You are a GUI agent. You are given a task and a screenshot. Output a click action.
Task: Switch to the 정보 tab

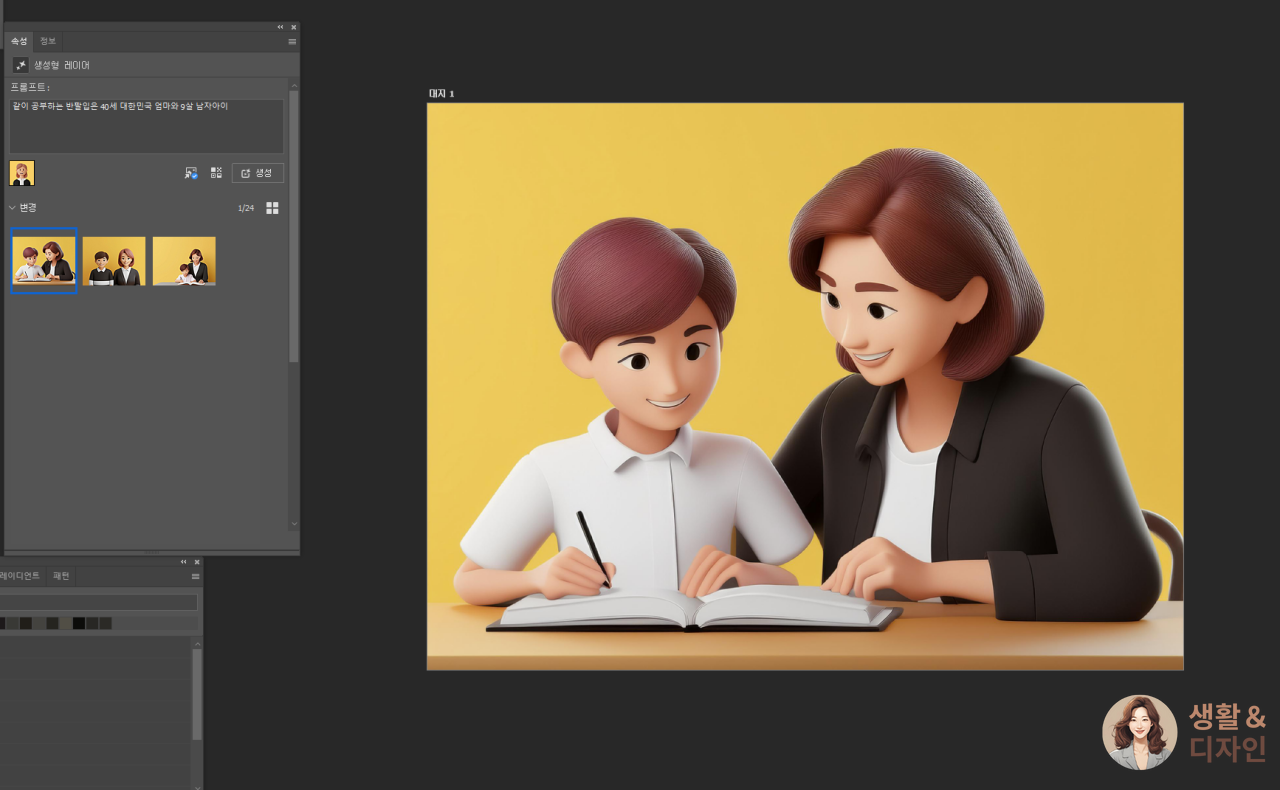48,42
